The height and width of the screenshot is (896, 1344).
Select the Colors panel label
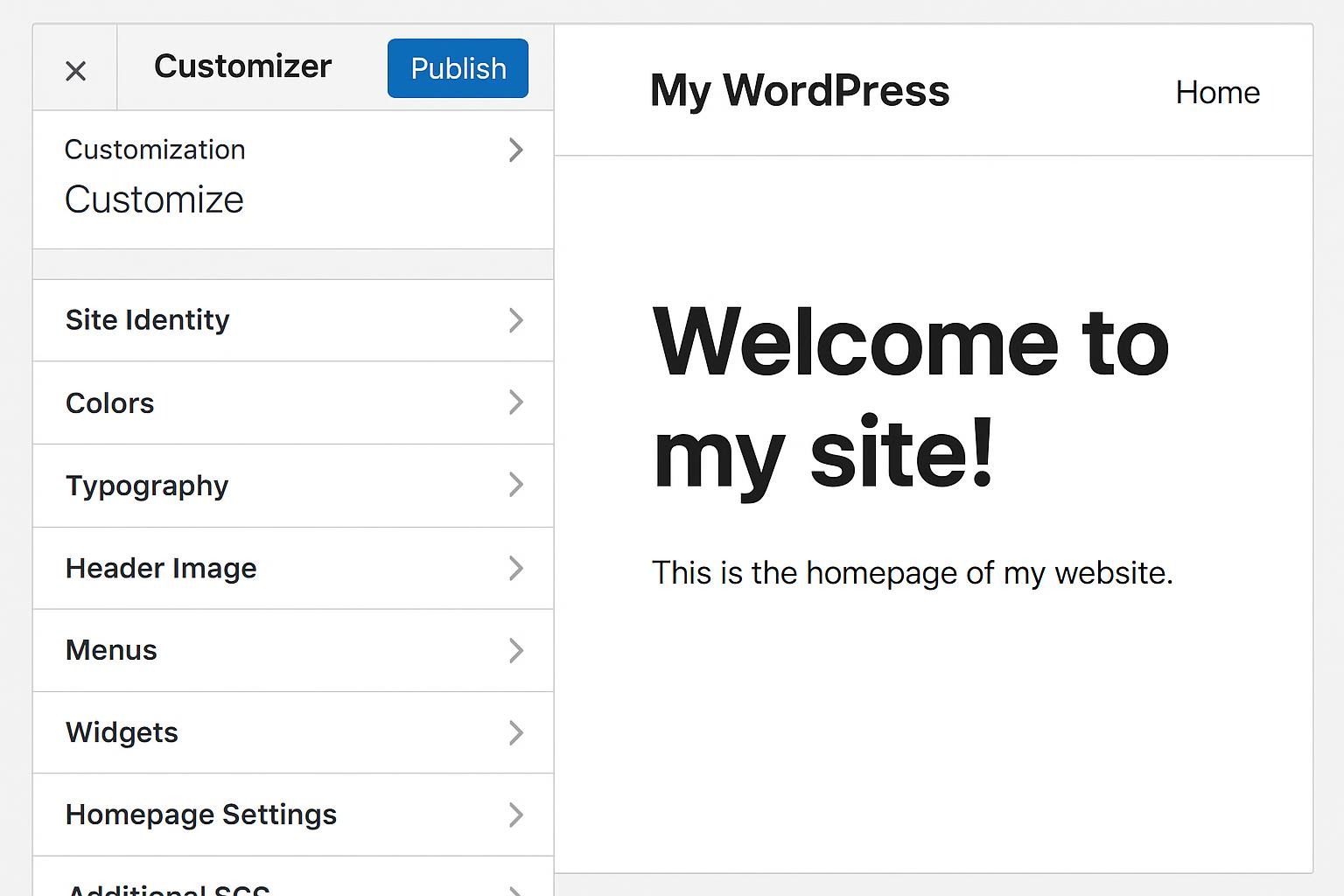(x=110, y=403)
